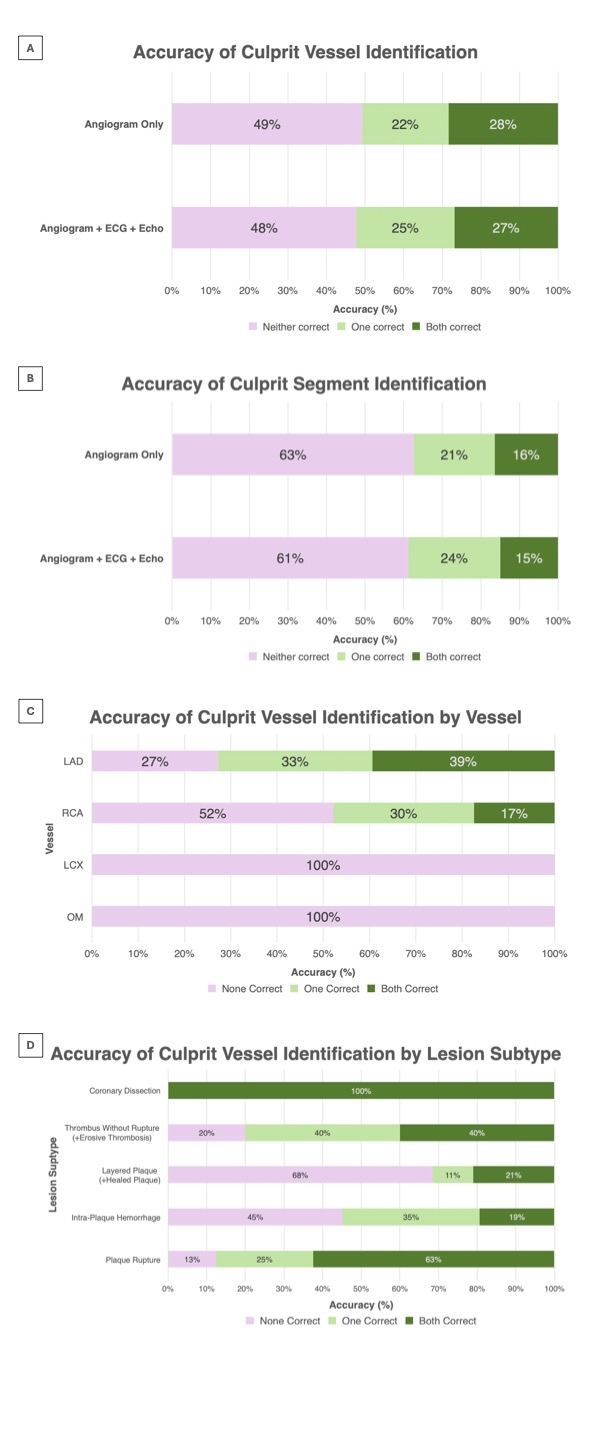Click the RCA 52% bar segment
612x1440 pixels.
[x=212, y=813]
